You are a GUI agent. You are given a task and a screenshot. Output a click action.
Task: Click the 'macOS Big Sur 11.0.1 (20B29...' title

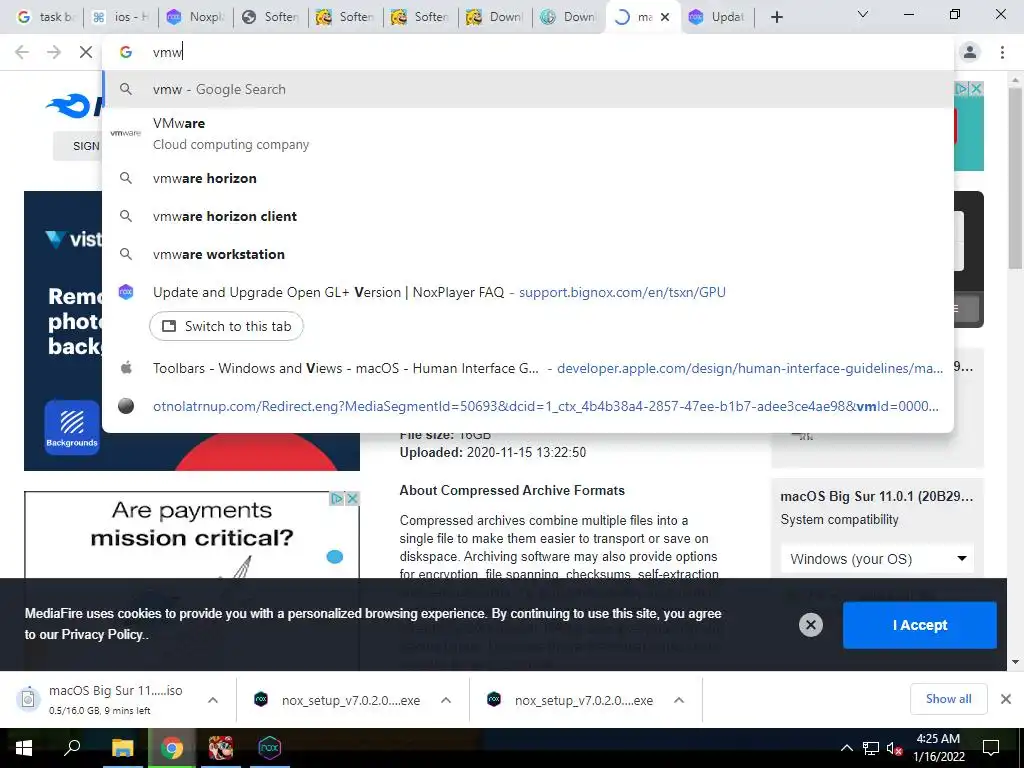876,496
